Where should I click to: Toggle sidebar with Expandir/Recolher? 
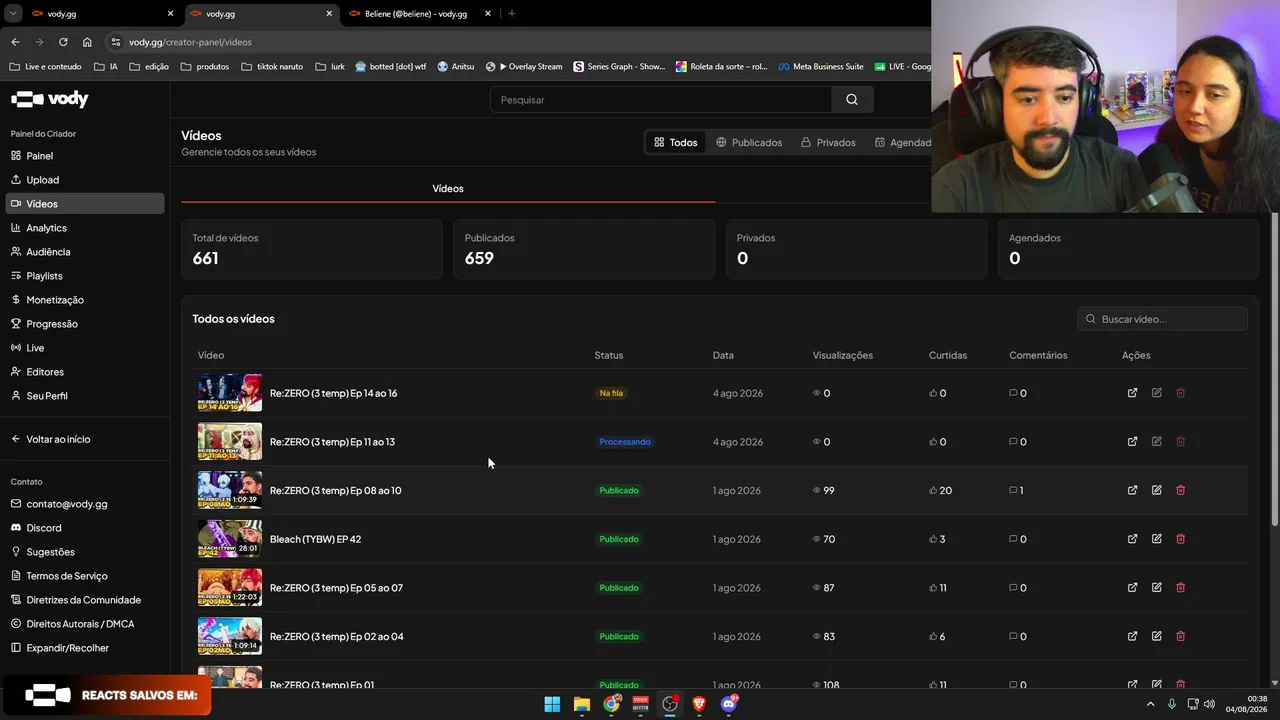point(67,648)
